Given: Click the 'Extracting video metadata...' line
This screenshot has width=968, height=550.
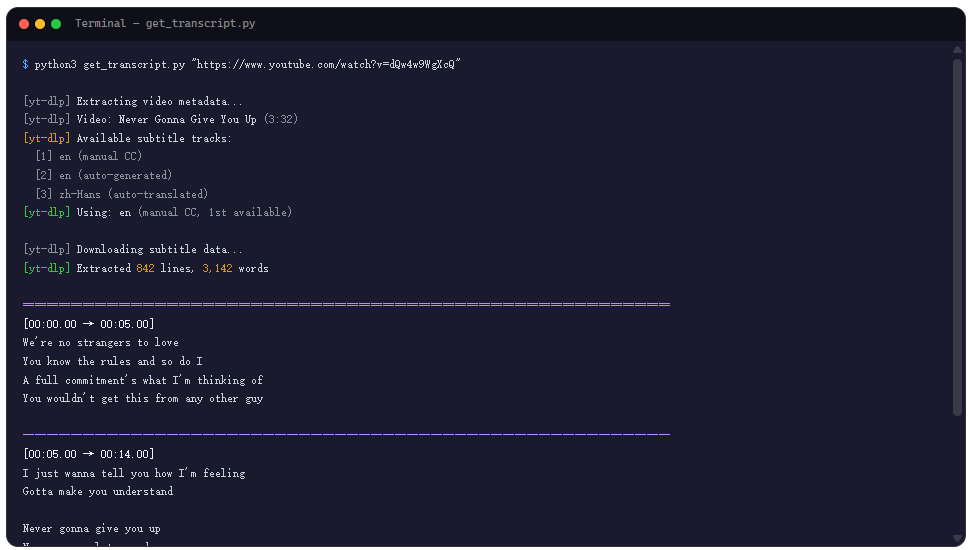Looking at the screenshot, I should [x=133, y=101].
